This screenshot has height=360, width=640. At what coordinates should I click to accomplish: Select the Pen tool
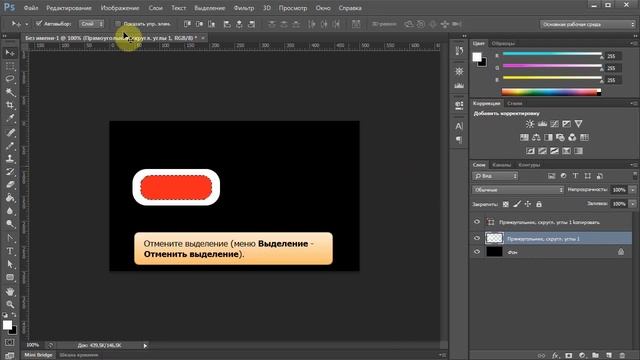[x=10, y=238]
